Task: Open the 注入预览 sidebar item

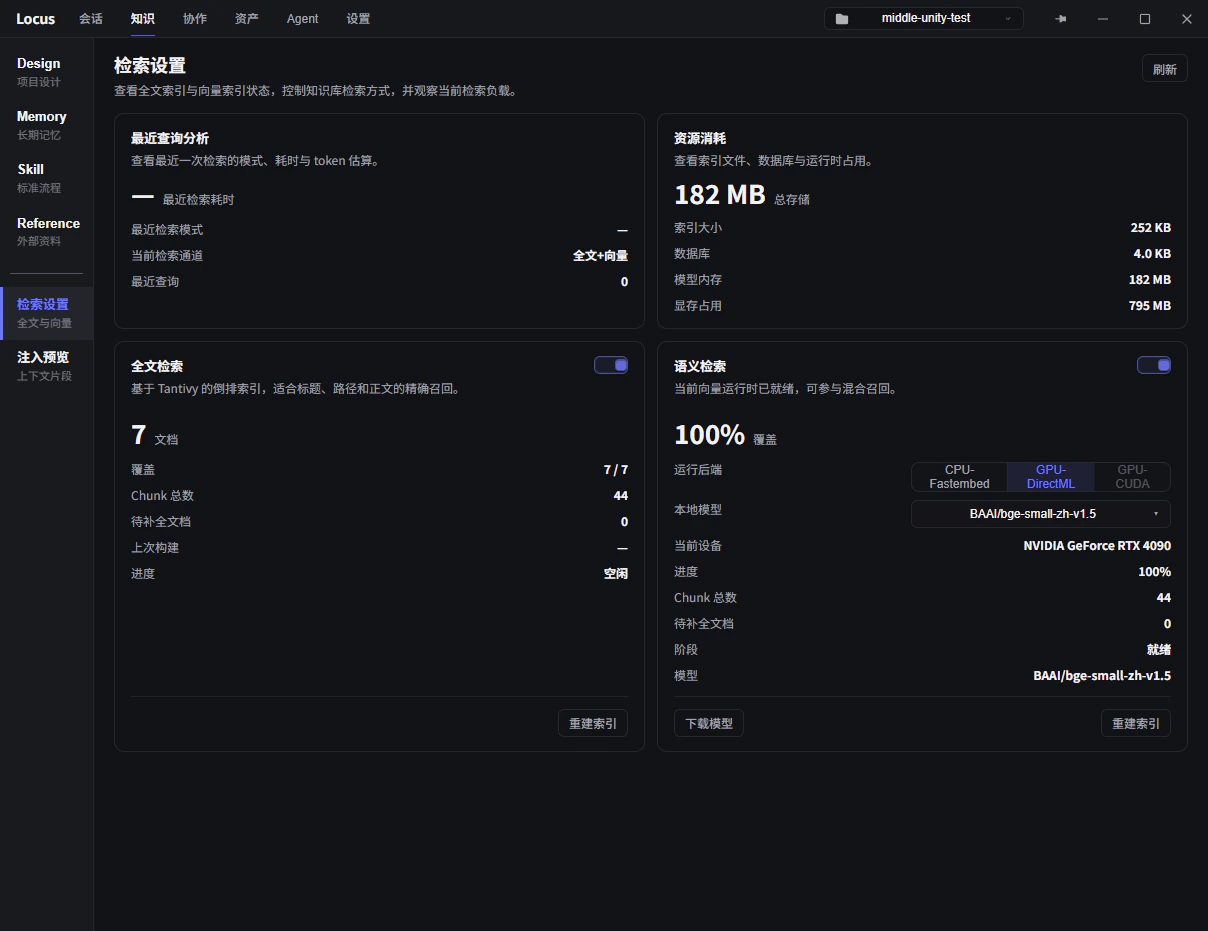Action: 47,366
